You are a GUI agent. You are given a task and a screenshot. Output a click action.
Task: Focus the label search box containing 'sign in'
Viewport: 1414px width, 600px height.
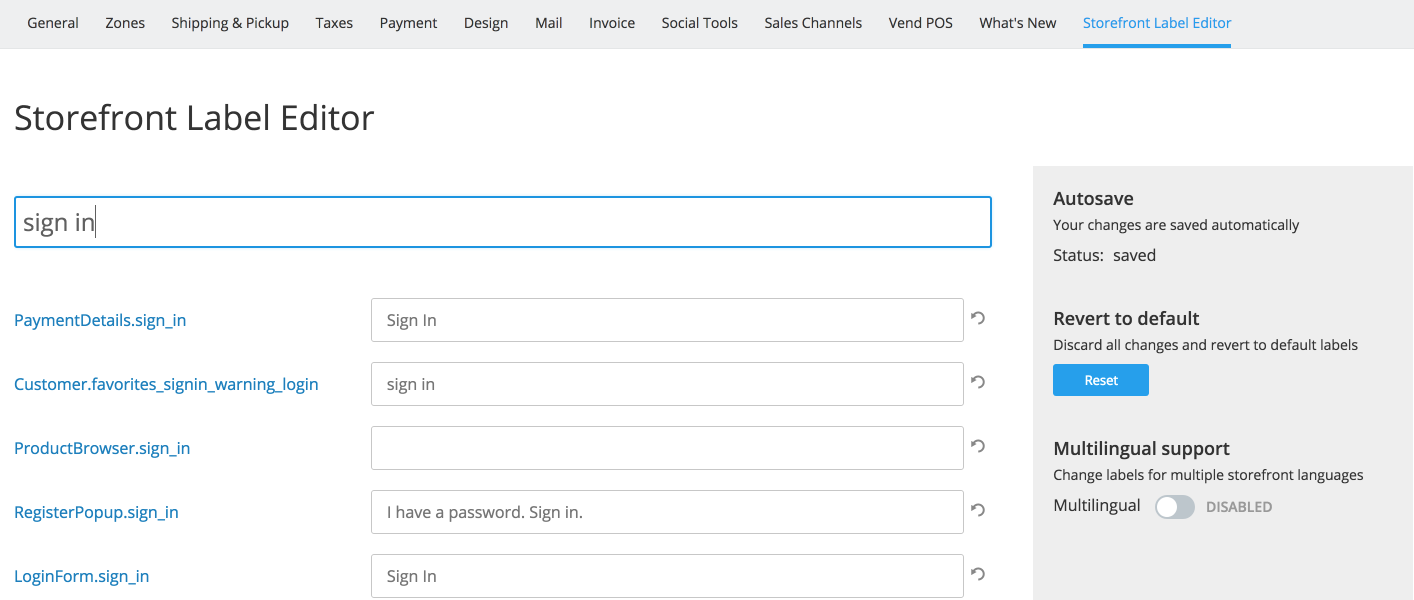(503, 222)
